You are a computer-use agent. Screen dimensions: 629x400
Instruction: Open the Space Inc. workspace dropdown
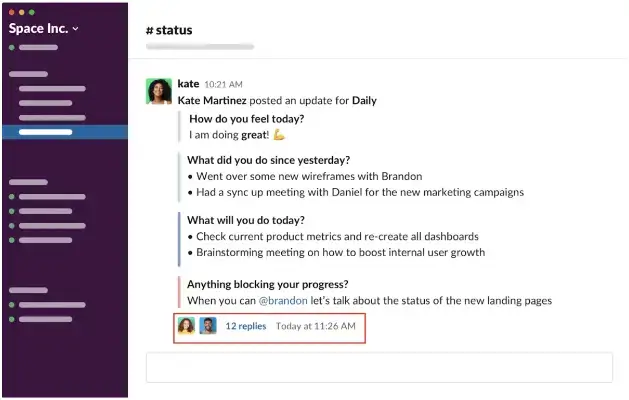[44, 28]
